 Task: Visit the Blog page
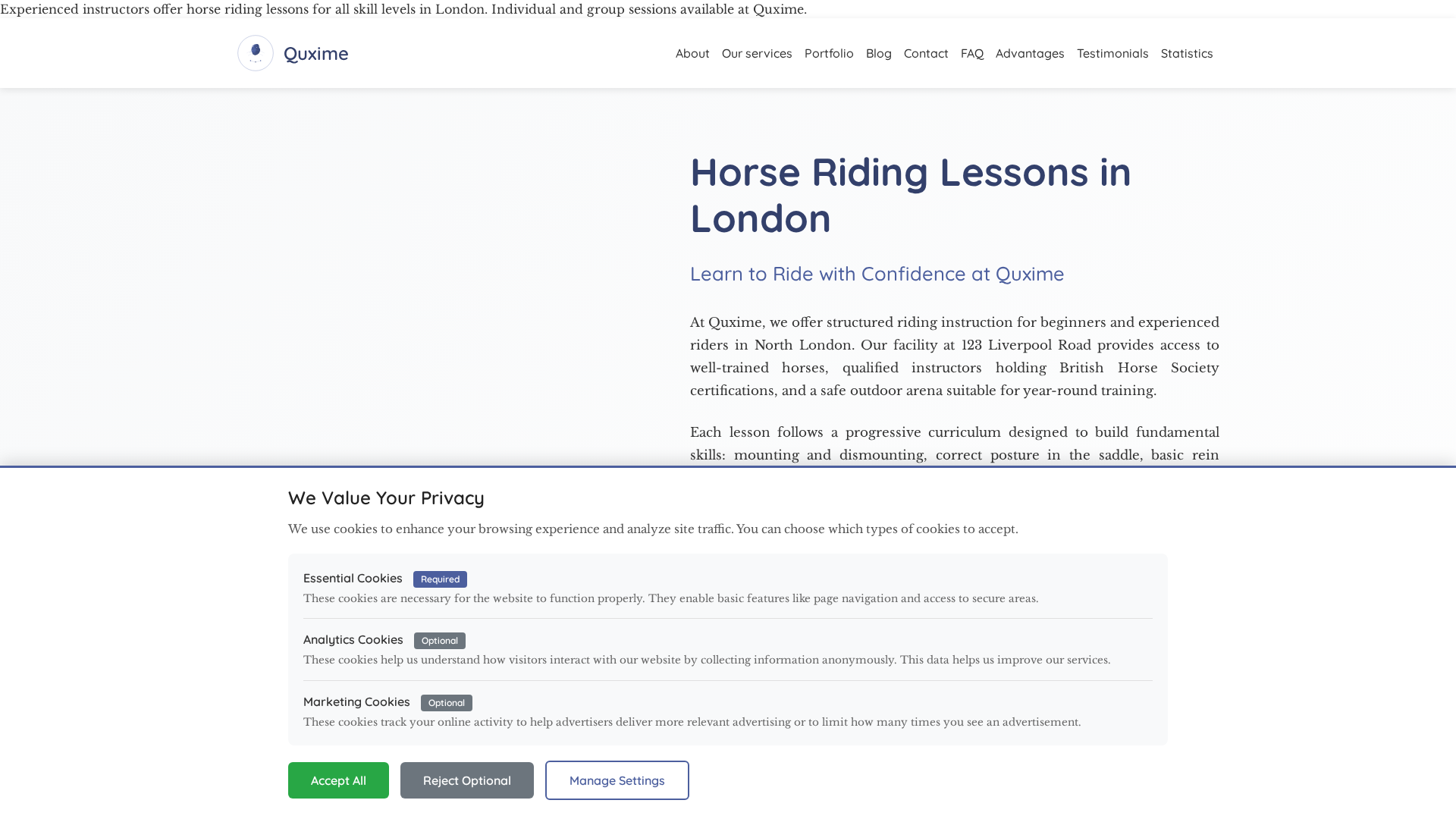tap(879, 53)
